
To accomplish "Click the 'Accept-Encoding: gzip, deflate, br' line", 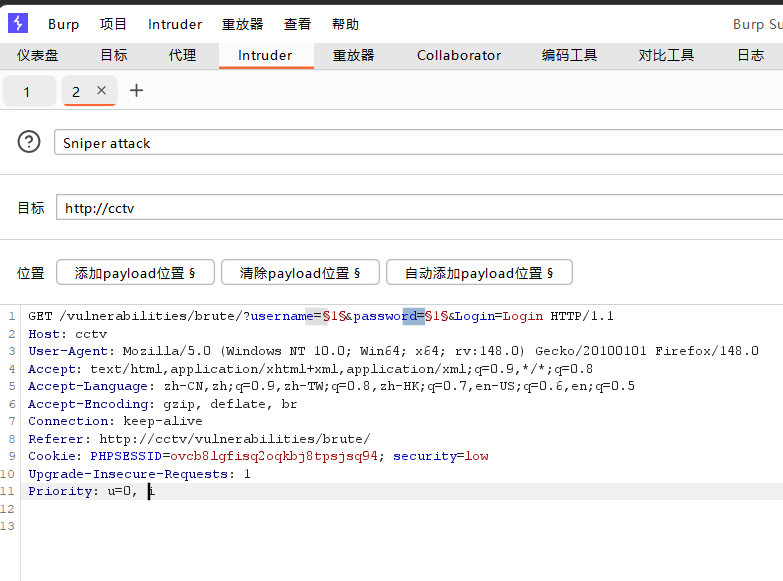I will tap(163, 404).
